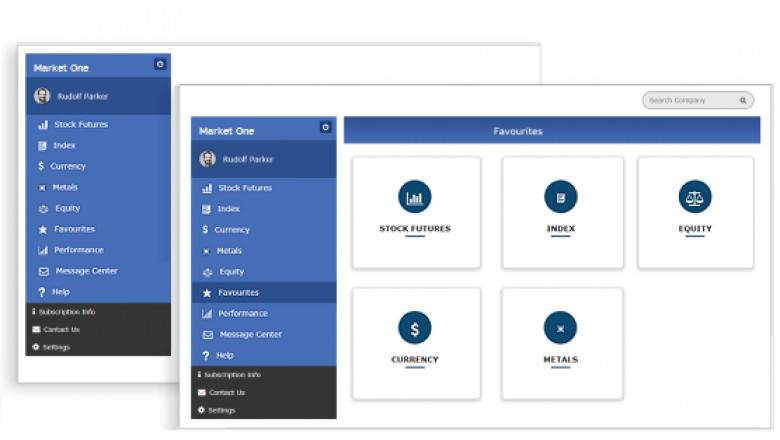Select Currency in the back window sidebar
Screen dimensions: 780x440
click(x=68, y=167)
